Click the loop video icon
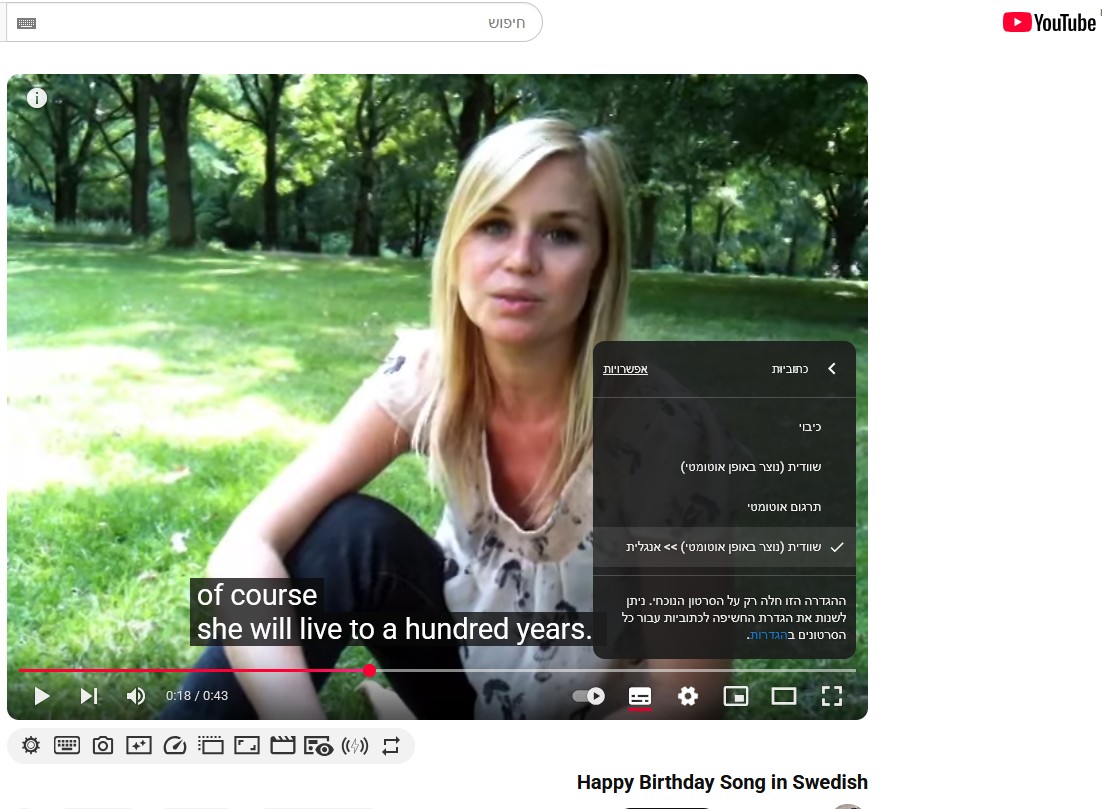This screenshot has height=809, width=1102. [391, 745]
